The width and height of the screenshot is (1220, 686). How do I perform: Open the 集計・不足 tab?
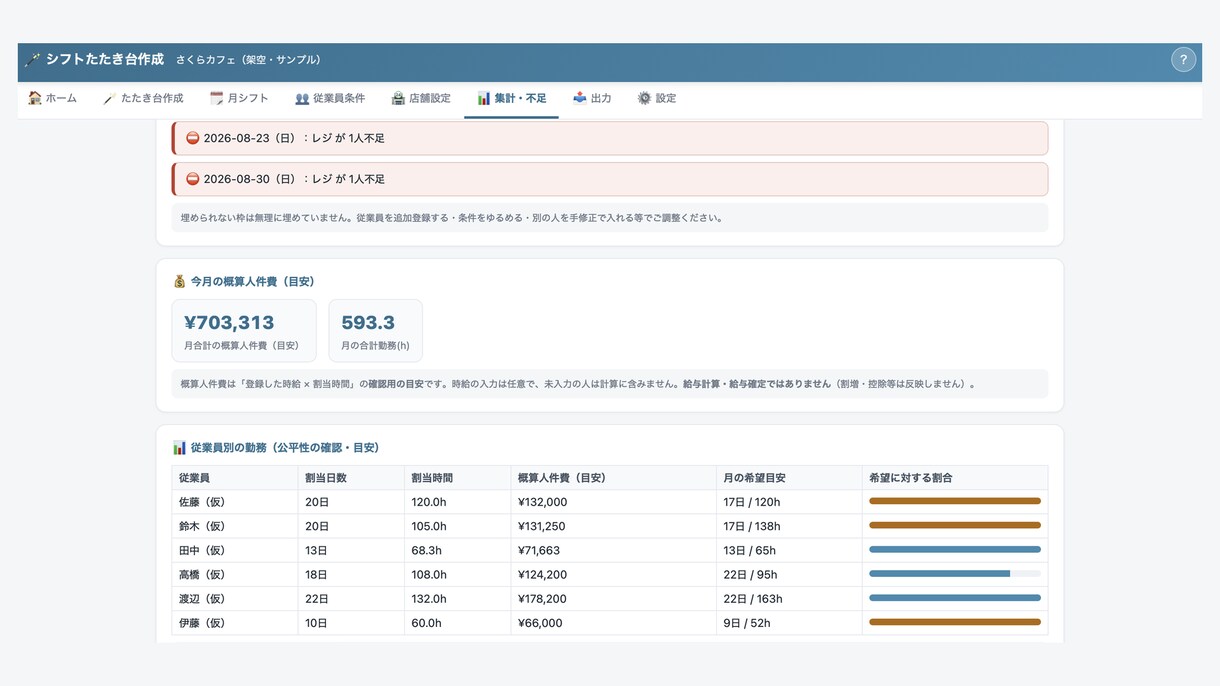tap(511, 98)
